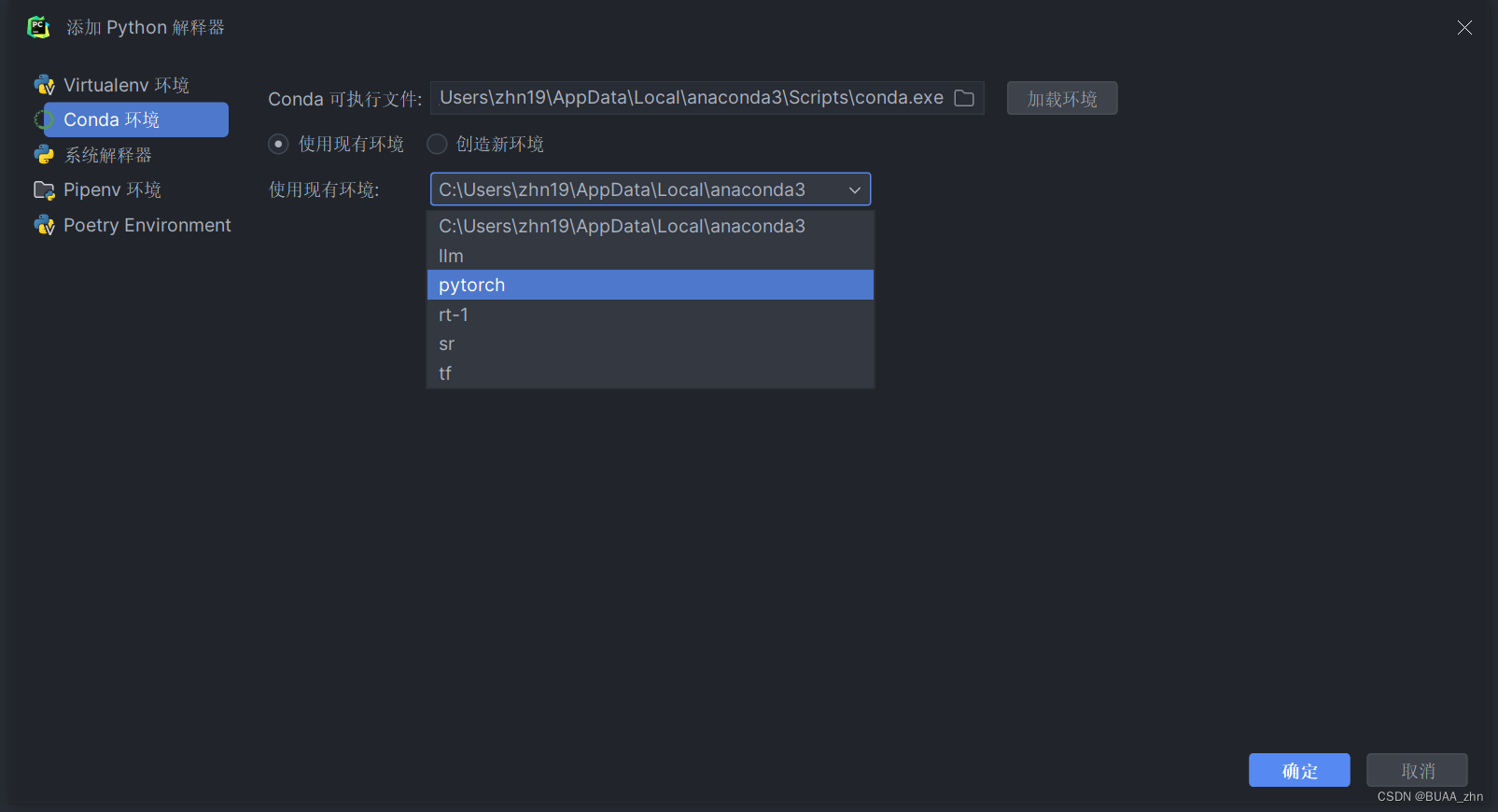
Task: Pick the pytorch environment from the list
Action: [x=651, y=285]
